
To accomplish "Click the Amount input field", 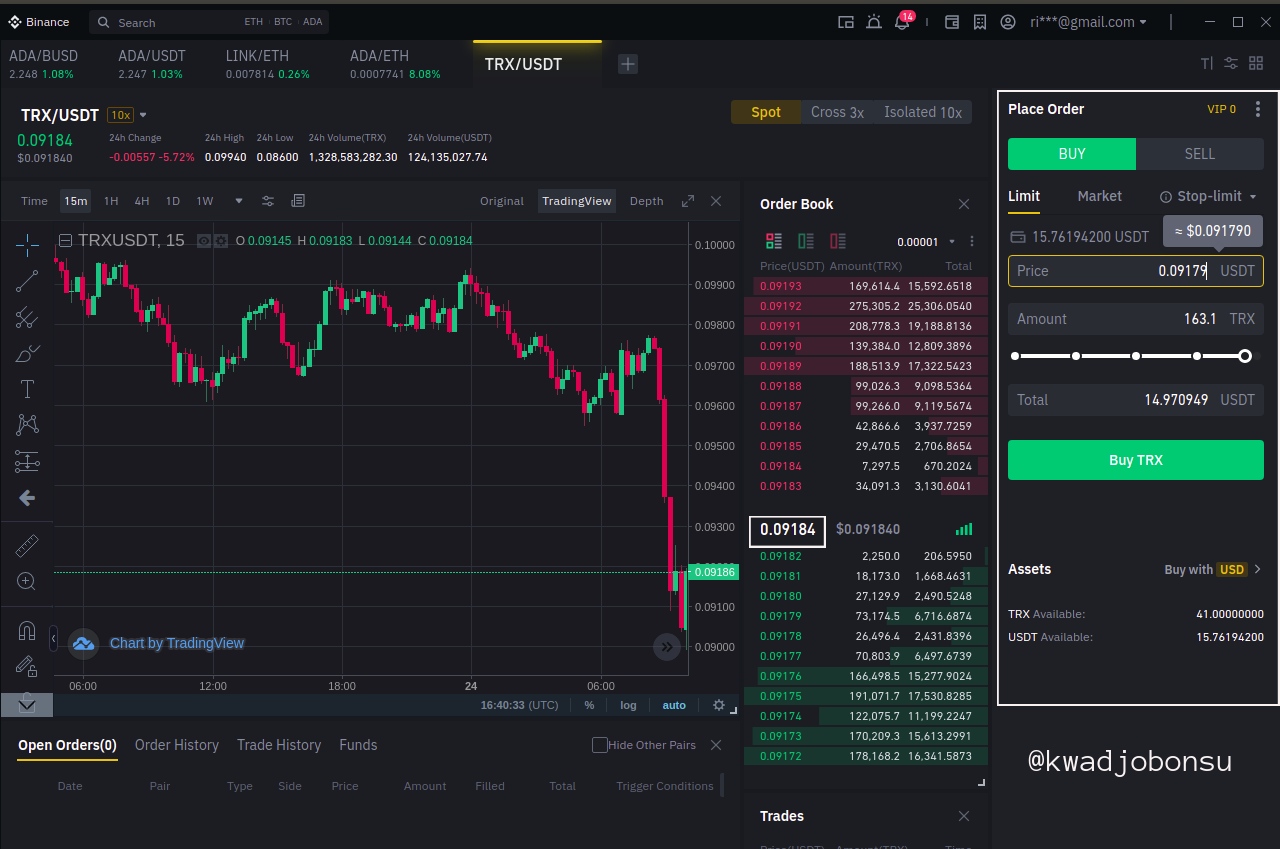I will (x=1136, y=319).
